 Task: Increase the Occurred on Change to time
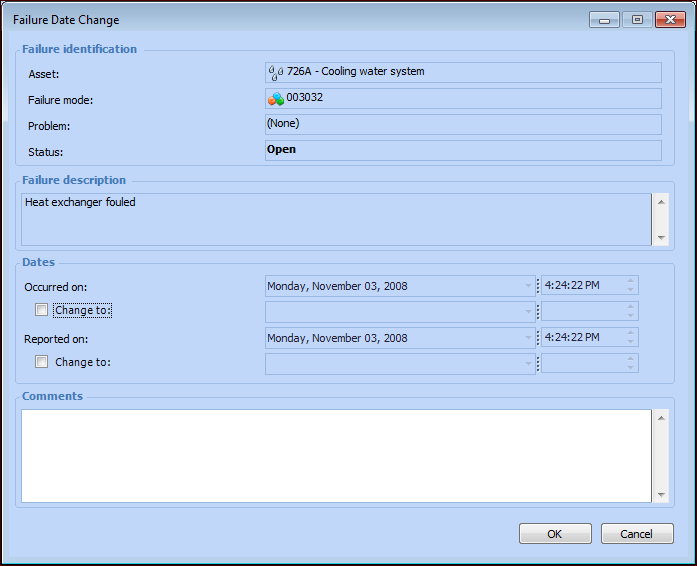pos(630,307)
